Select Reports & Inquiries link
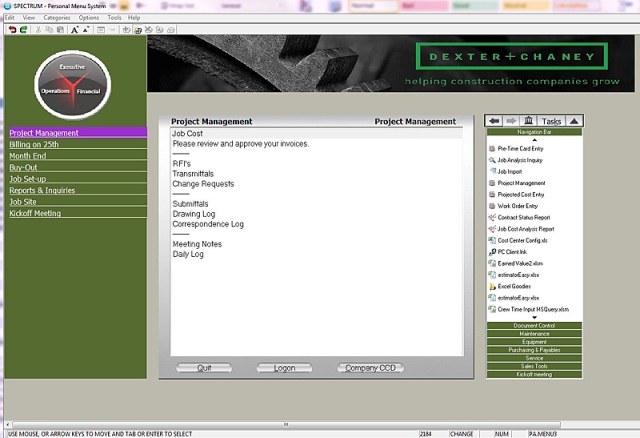The width and height of the screenshot is (640, 438). [x=78, y=190]
